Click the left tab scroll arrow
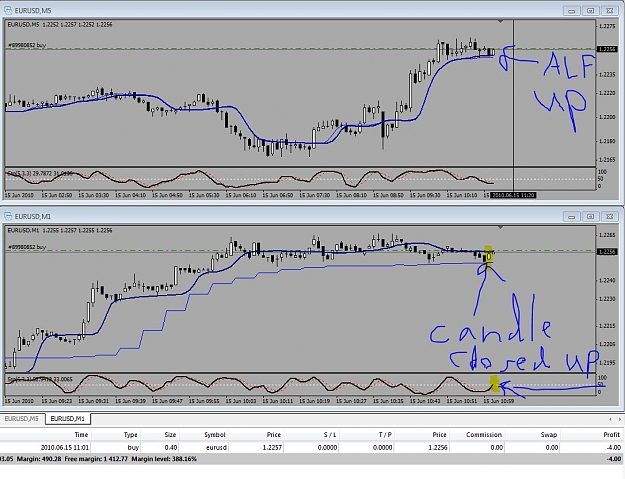625x479 pixels. (x=610, y=419)
